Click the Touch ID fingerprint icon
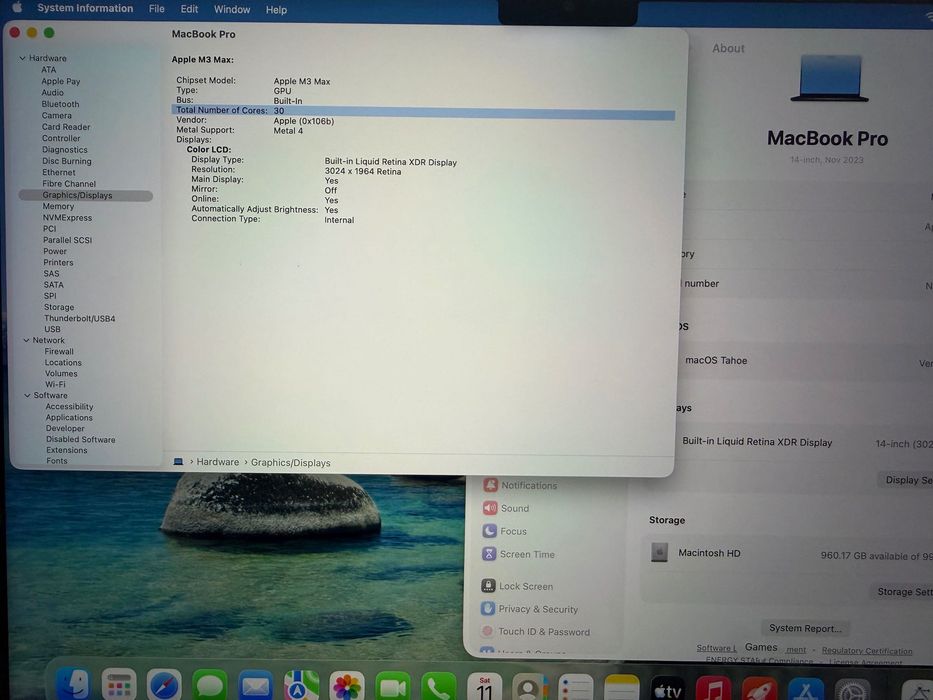 tap(487, 631)
